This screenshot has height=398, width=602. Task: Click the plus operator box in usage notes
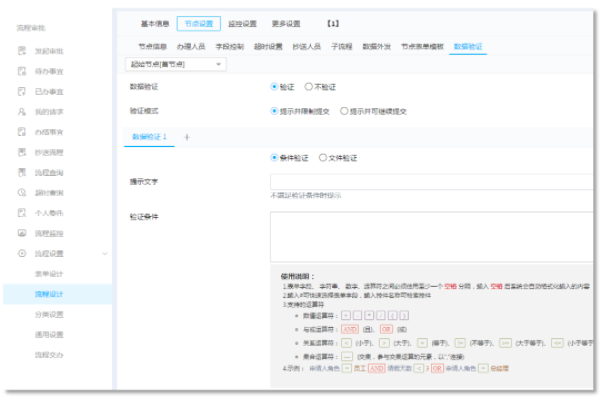pos(346,315)
